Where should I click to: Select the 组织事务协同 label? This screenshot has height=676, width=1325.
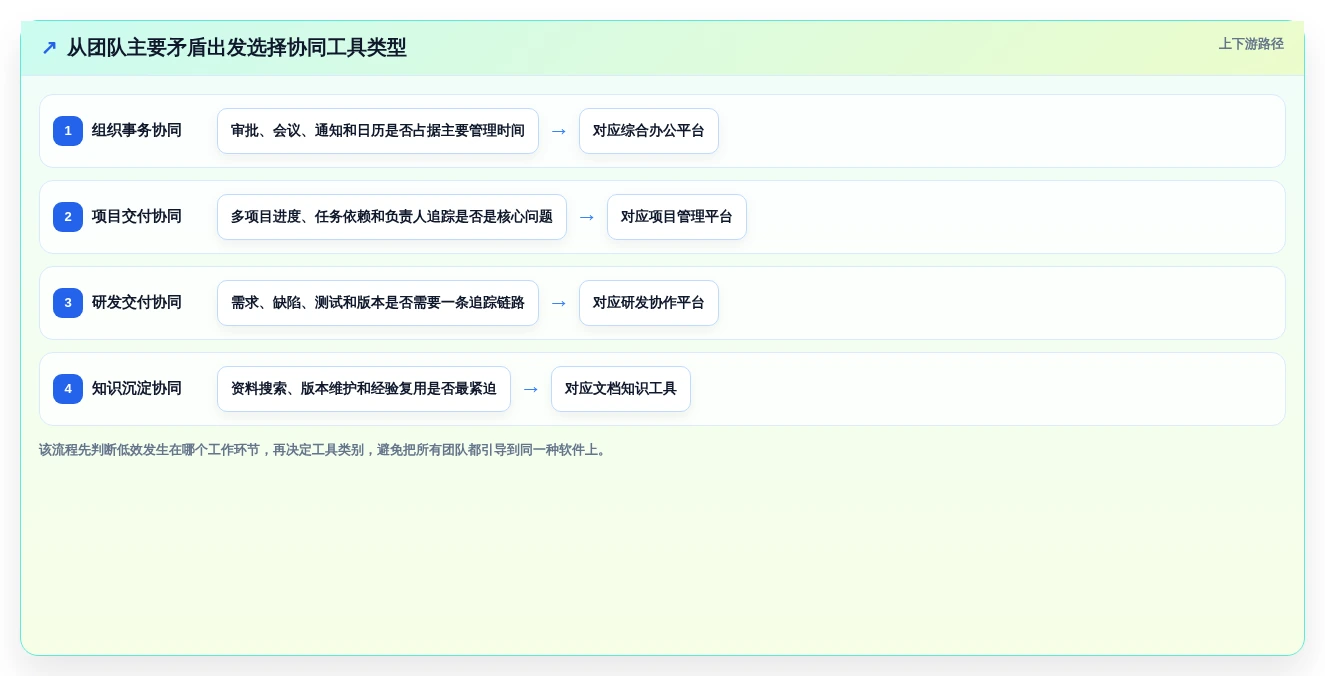[137, 131]
